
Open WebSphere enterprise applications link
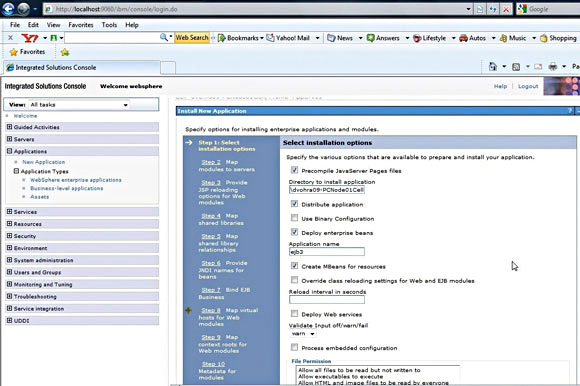pos(76,180)
